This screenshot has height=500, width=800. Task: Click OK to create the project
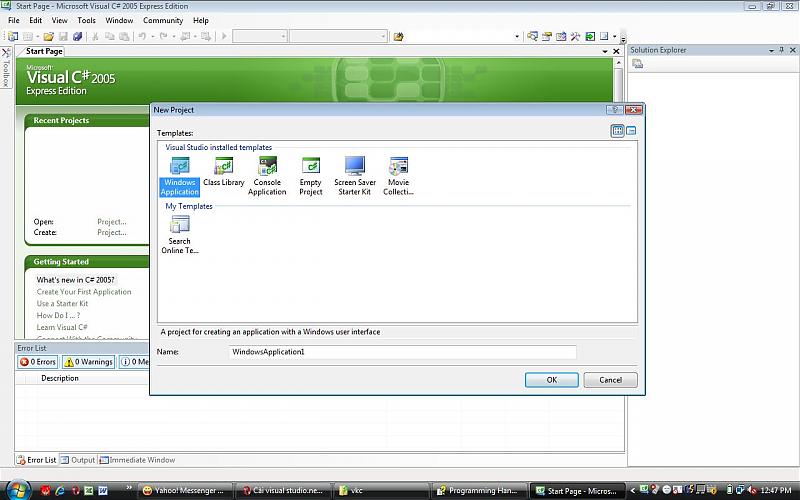tap(551, 380)
